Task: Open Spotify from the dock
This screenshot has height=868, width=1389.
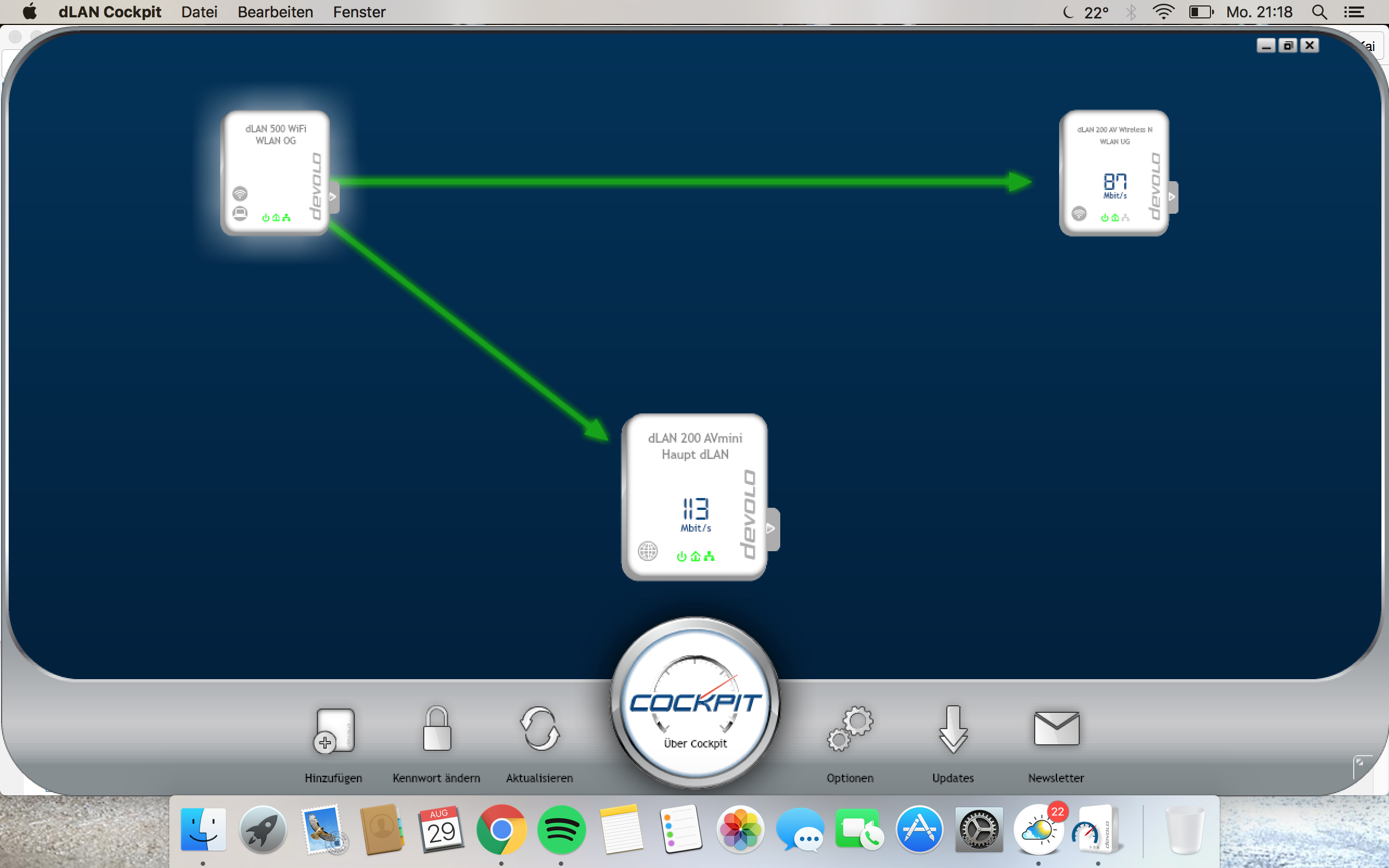Action: click(561, 830)
